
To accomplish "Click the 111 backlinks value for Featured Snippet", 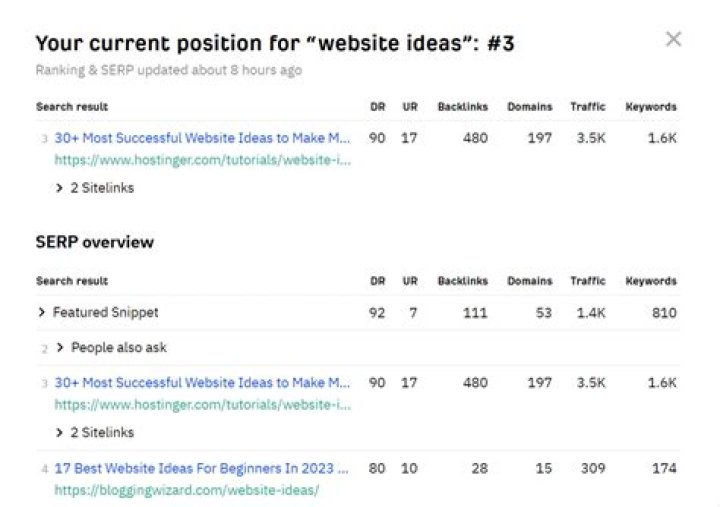I will (x=475, y=313).
